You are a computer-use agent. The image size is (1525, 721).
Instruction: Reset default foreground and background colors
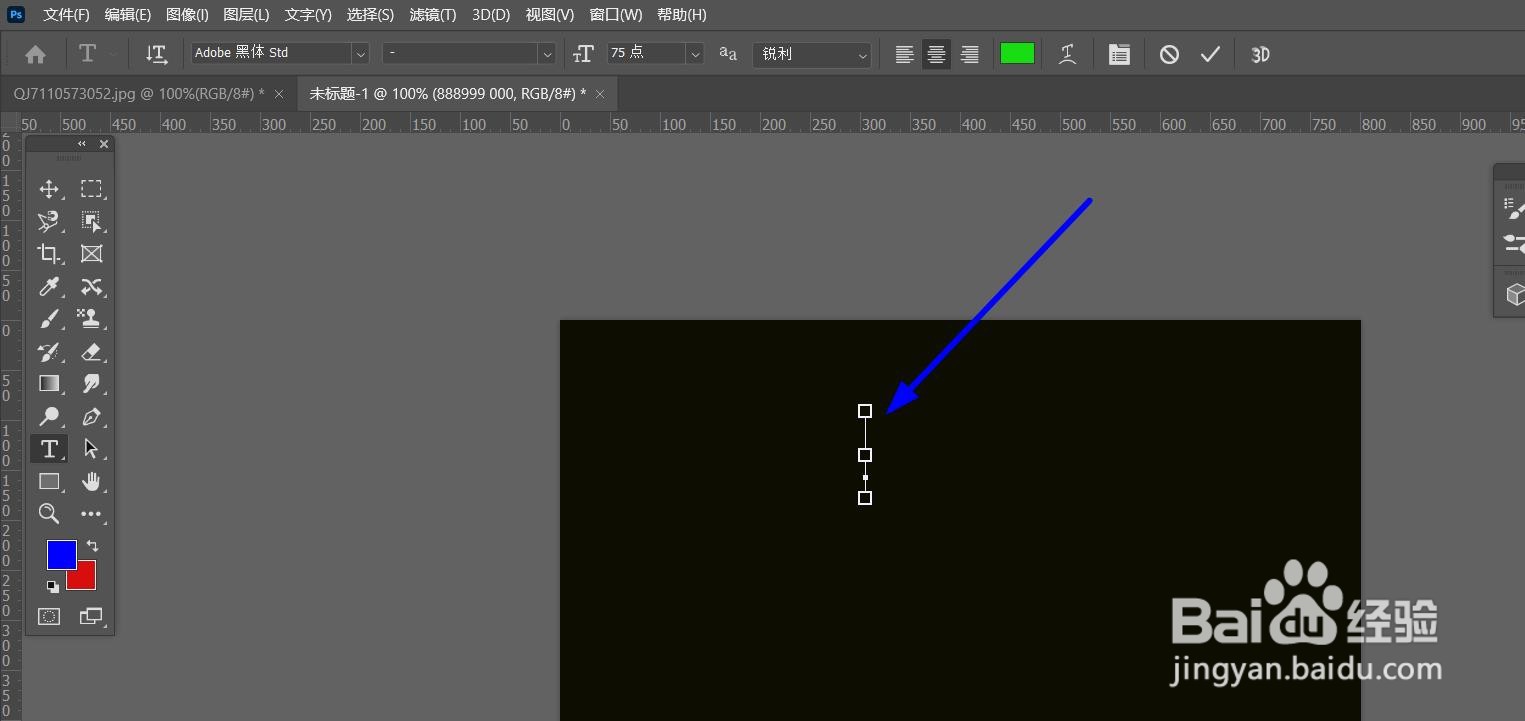click(52, 587)
